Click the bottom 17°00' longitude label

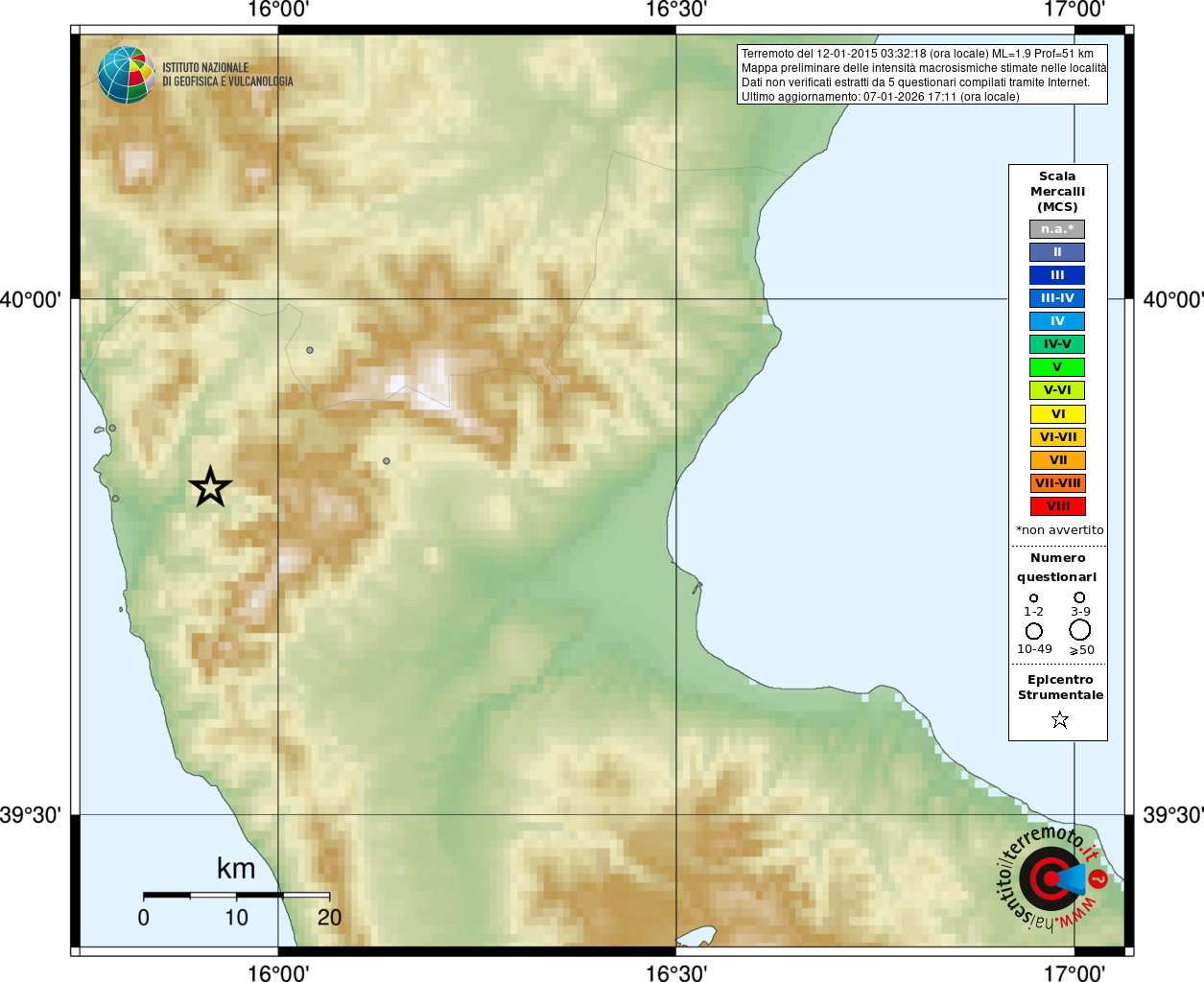1074,973
